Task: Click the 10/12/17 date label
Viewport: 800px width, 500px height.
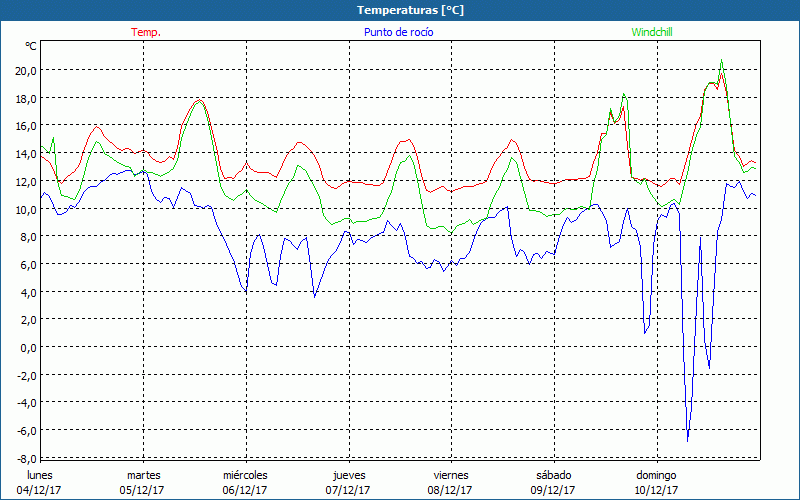Action: tap(657, 490)
